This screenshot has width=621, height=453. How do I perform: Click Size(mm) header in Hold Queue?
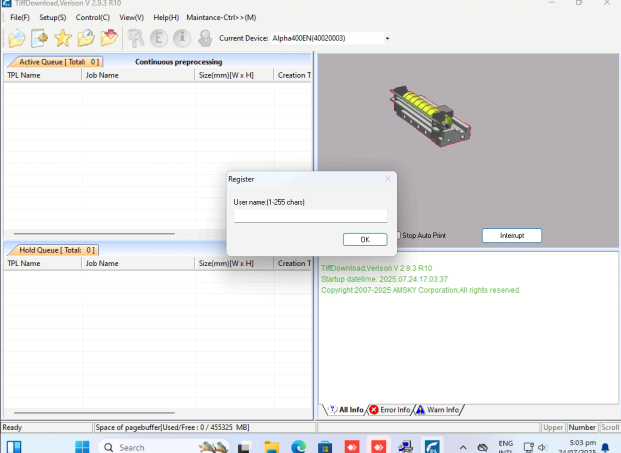pos(234,263)
